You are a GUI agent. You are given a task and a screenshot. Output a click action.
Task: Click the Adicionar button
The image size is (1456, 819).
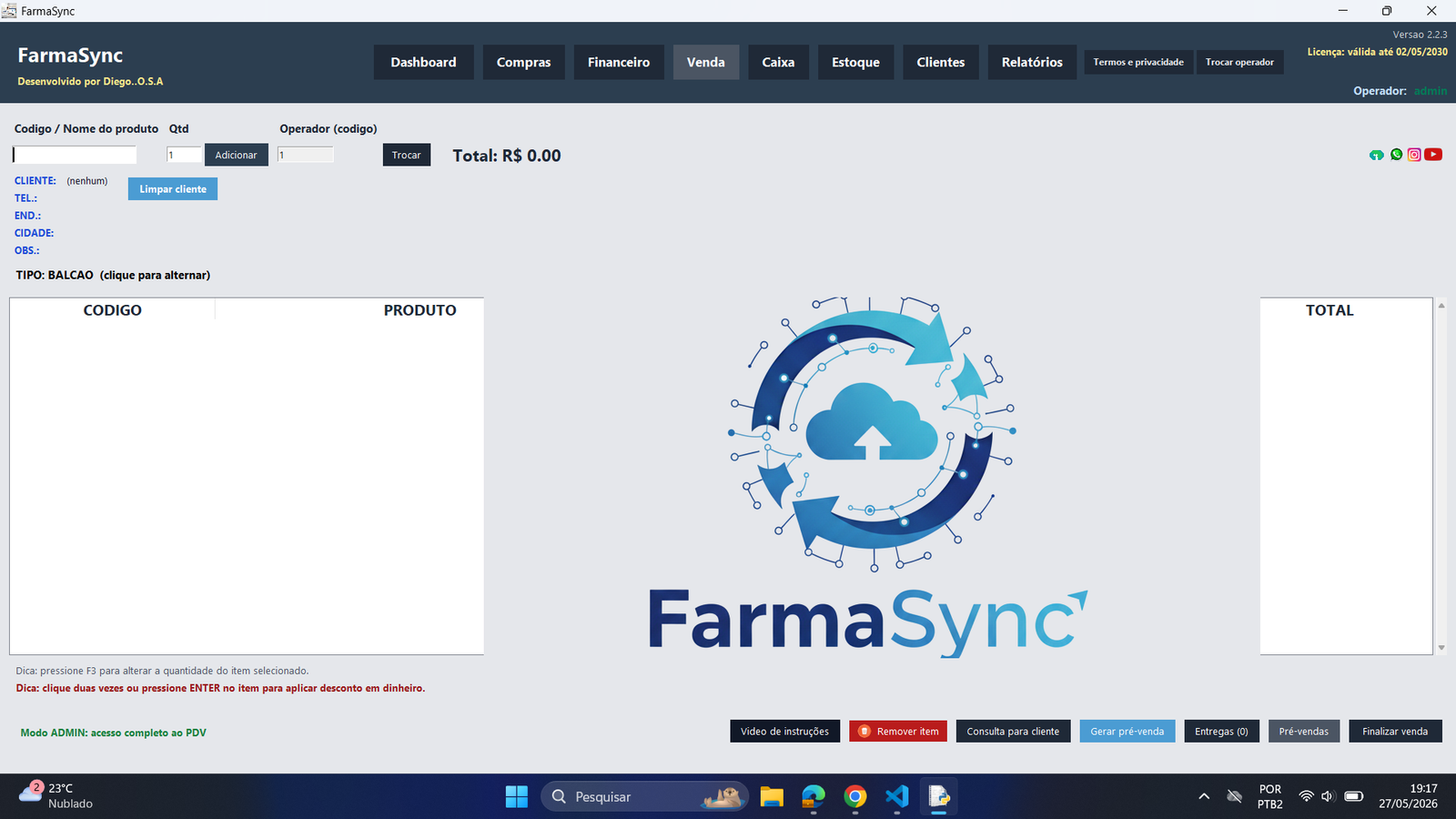coord(236,155)
